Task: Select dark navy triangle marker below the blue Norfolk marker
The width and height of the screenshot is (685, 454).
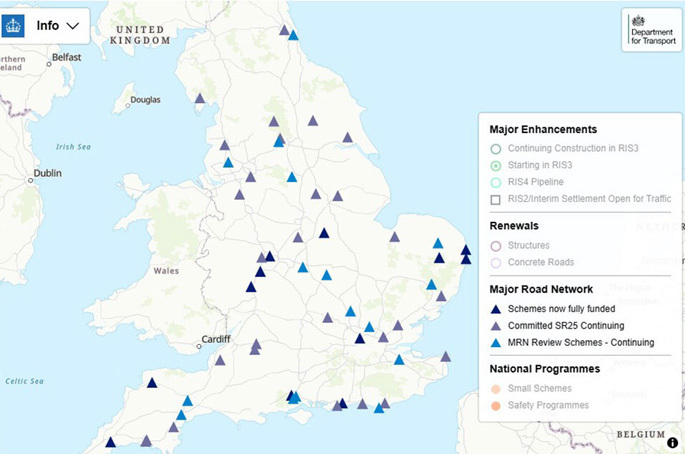Action: pos(439,258)
